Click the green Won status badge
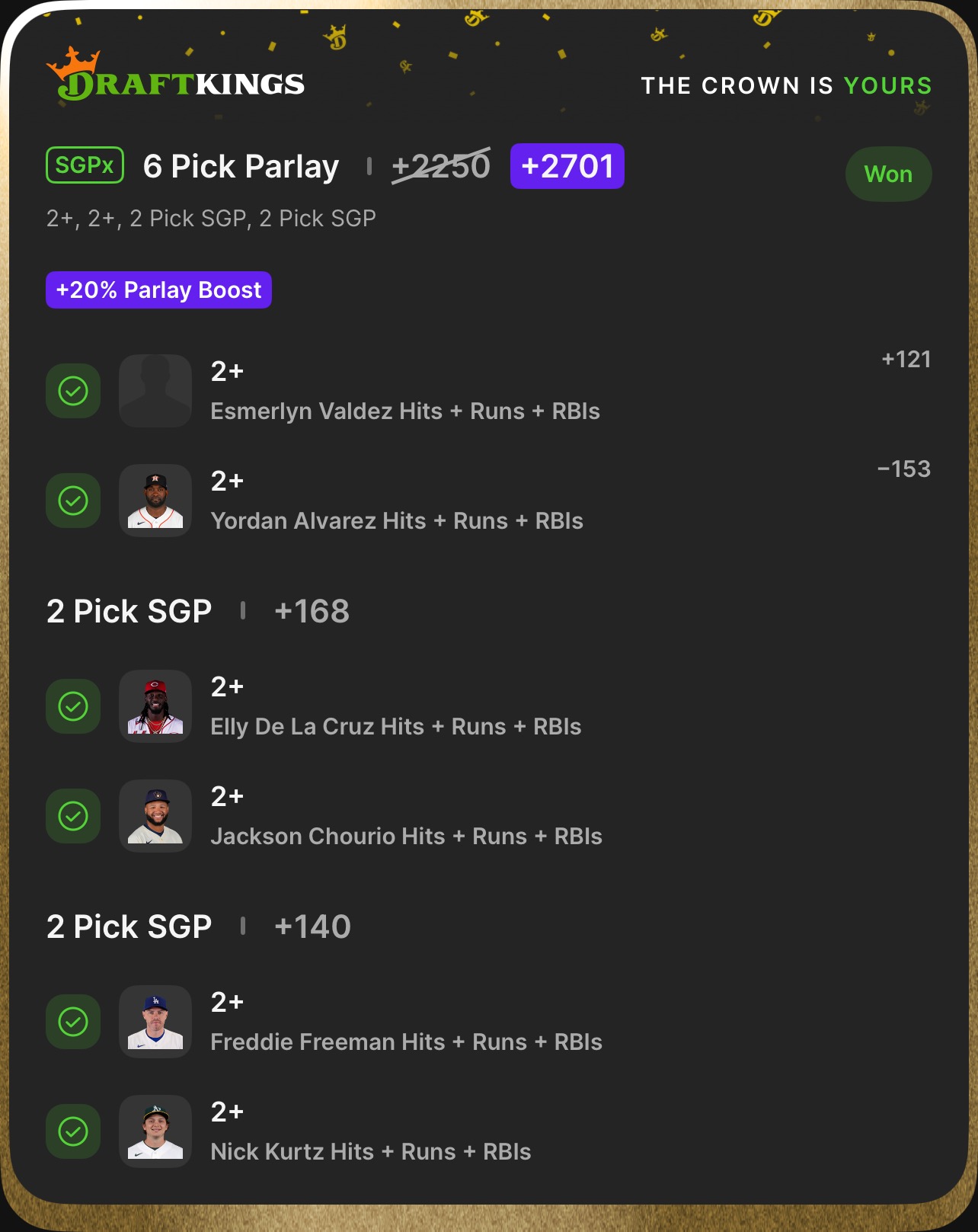Image resolution: width=978 pixels, height=1232 pixels. coord(888,174)
